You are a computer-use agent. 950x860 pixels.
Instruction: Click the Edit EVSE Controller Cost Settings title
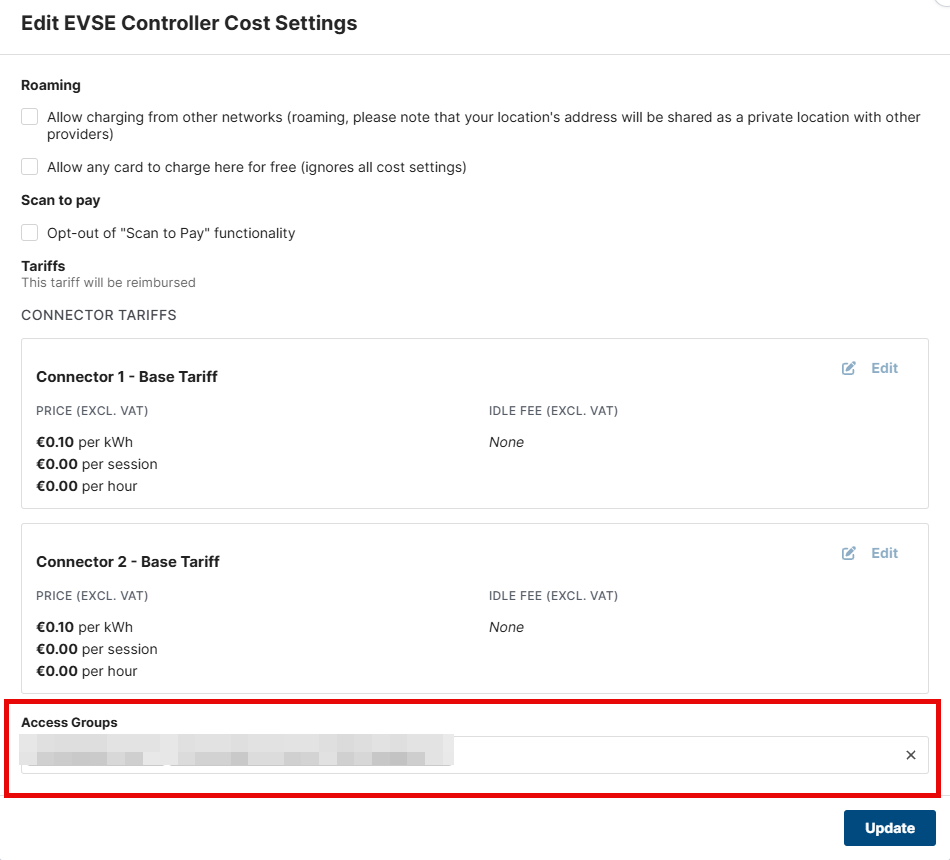click(x=189, y=23)
